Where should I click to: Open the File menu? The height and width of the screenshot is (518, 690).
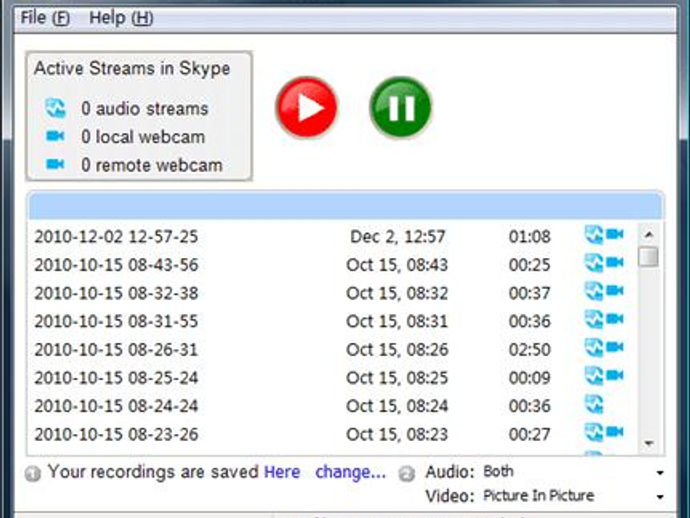tap(45, 18)
